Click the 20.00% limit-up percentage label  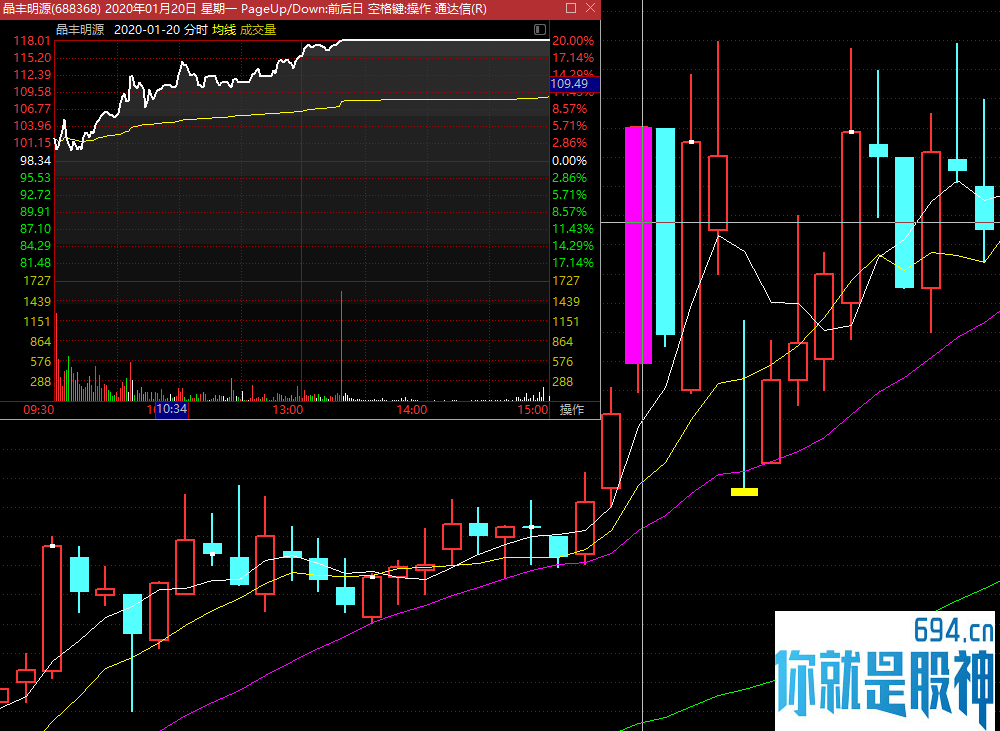coord(573,41)
